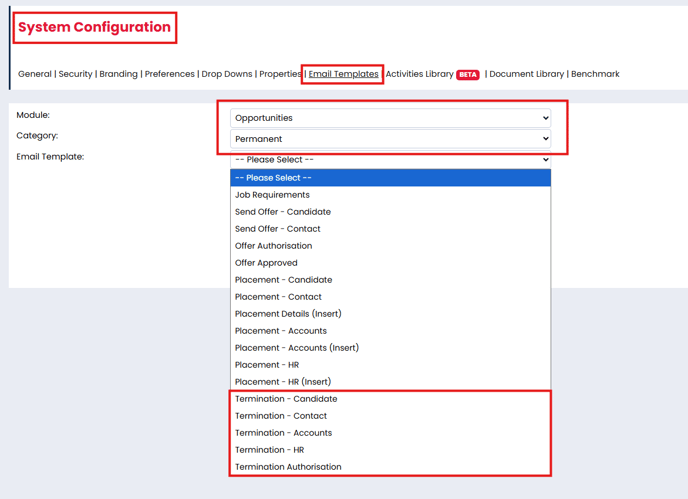Image resolution: width=688 pixels, height=499 pixels.
Task: Open the Benchmark tab
Action: 595,74
